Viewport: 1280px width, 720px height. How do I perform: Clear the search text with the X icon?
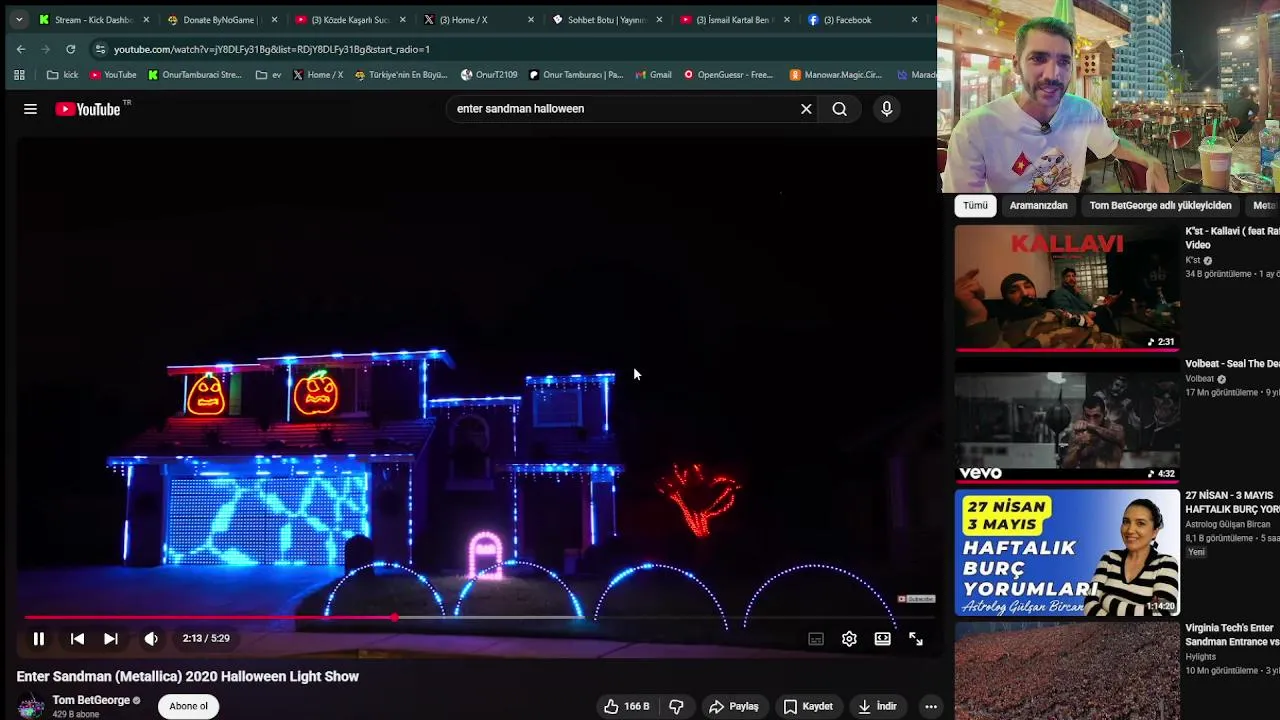[x=806, y=109]
